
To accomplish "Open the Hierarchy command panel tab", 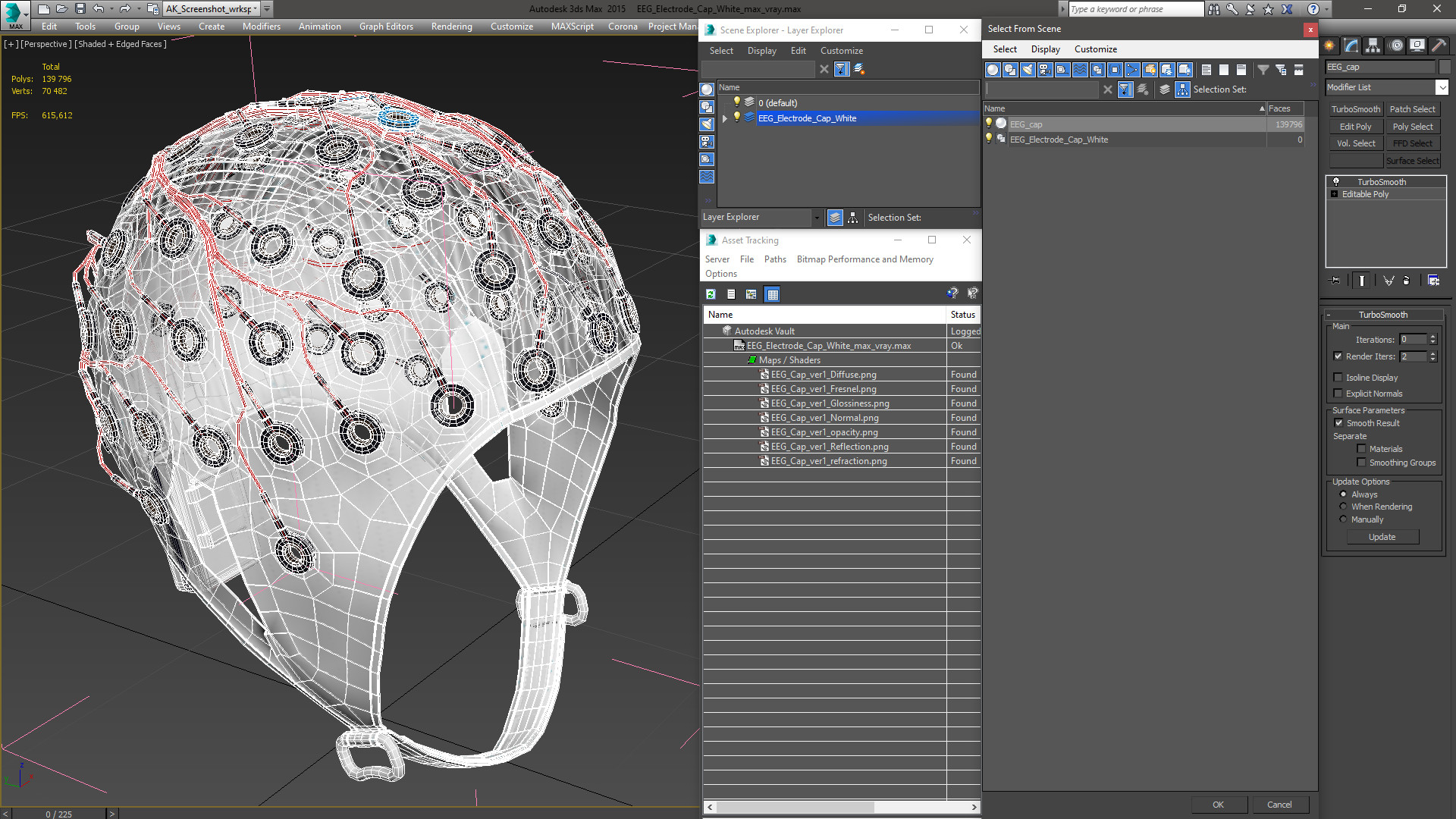I will coord(1373,45).
